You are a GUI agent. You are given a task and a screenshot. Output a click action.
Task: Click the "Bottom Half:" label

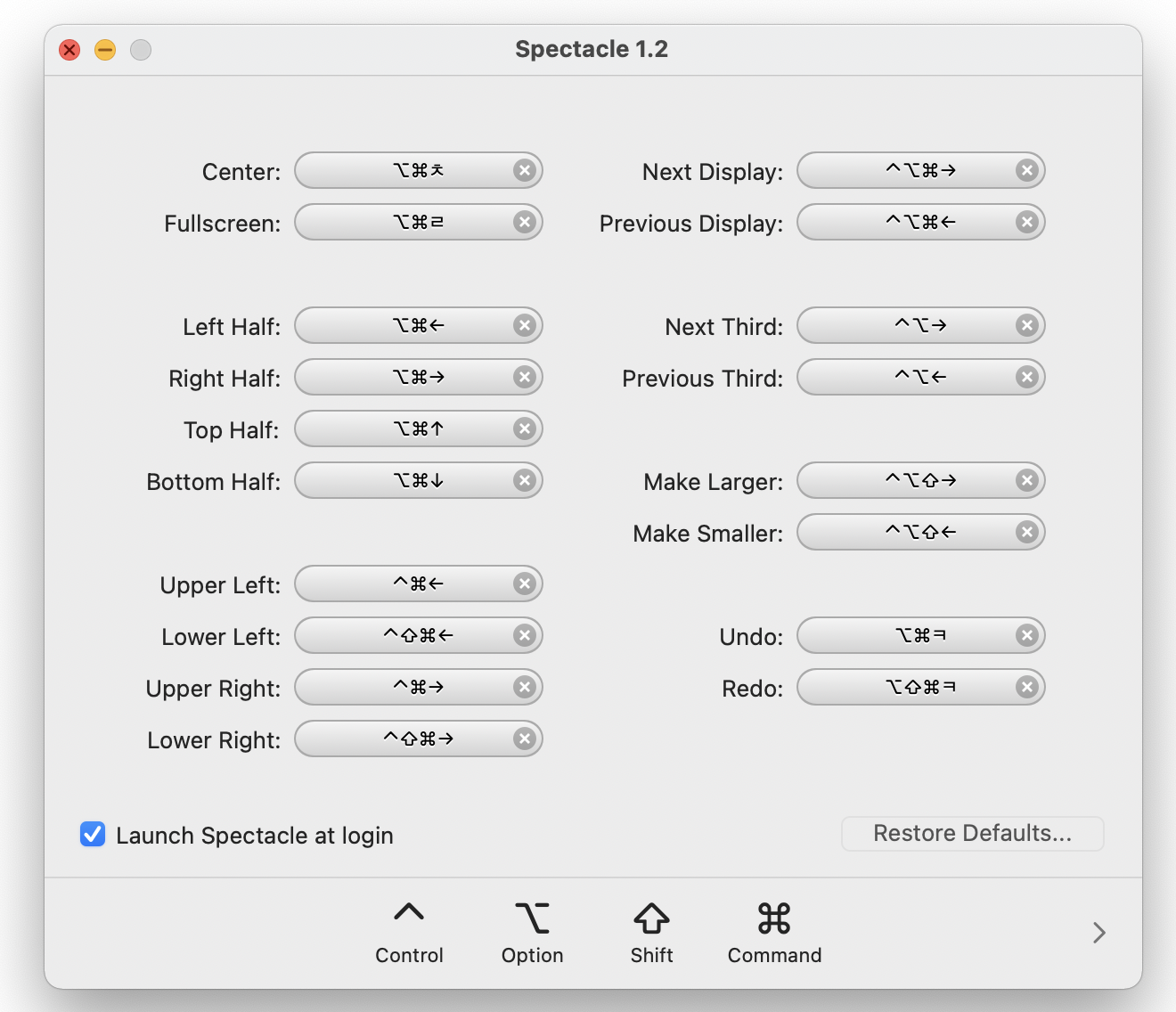[x=214, y=482]
